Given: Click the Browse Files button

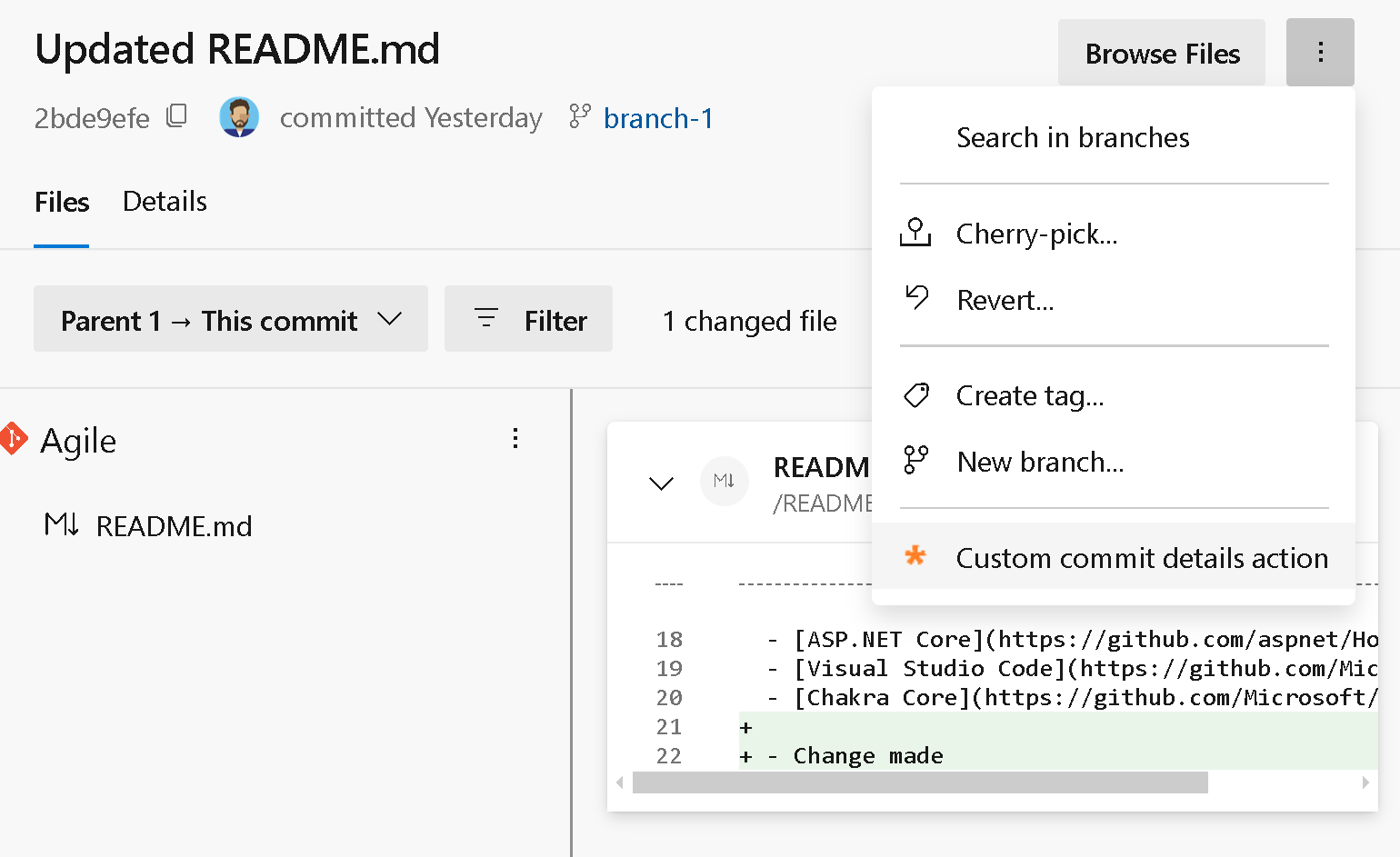Looking at the screenshot, I should coord(1161,53).
